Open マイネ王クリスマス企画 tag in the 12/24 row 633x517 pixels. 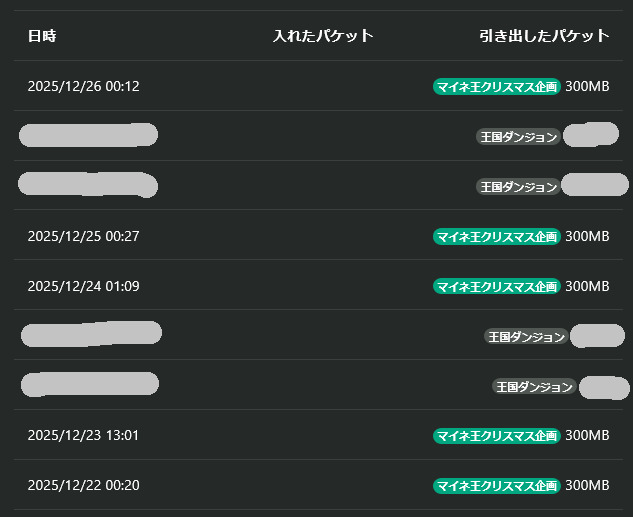point(496,286)
